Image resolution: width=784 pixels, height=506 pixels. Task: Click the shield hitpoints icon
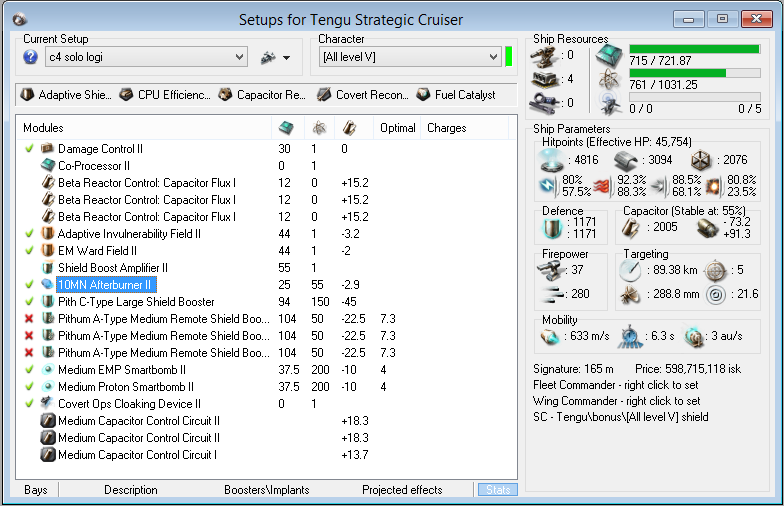pos(551,160)
